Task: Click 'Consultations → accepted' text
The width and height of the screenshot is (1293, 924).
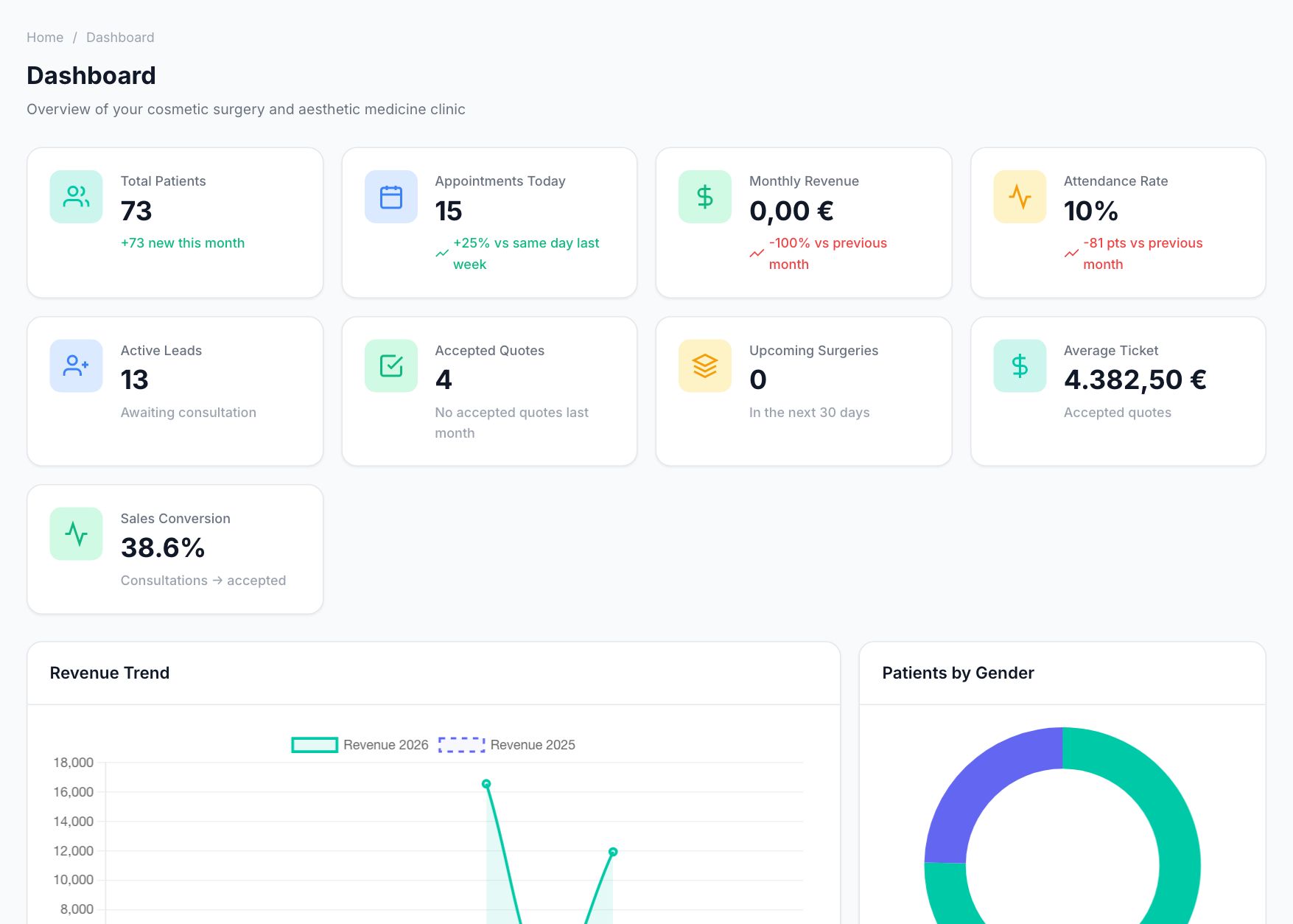Action: coord(203,581)
